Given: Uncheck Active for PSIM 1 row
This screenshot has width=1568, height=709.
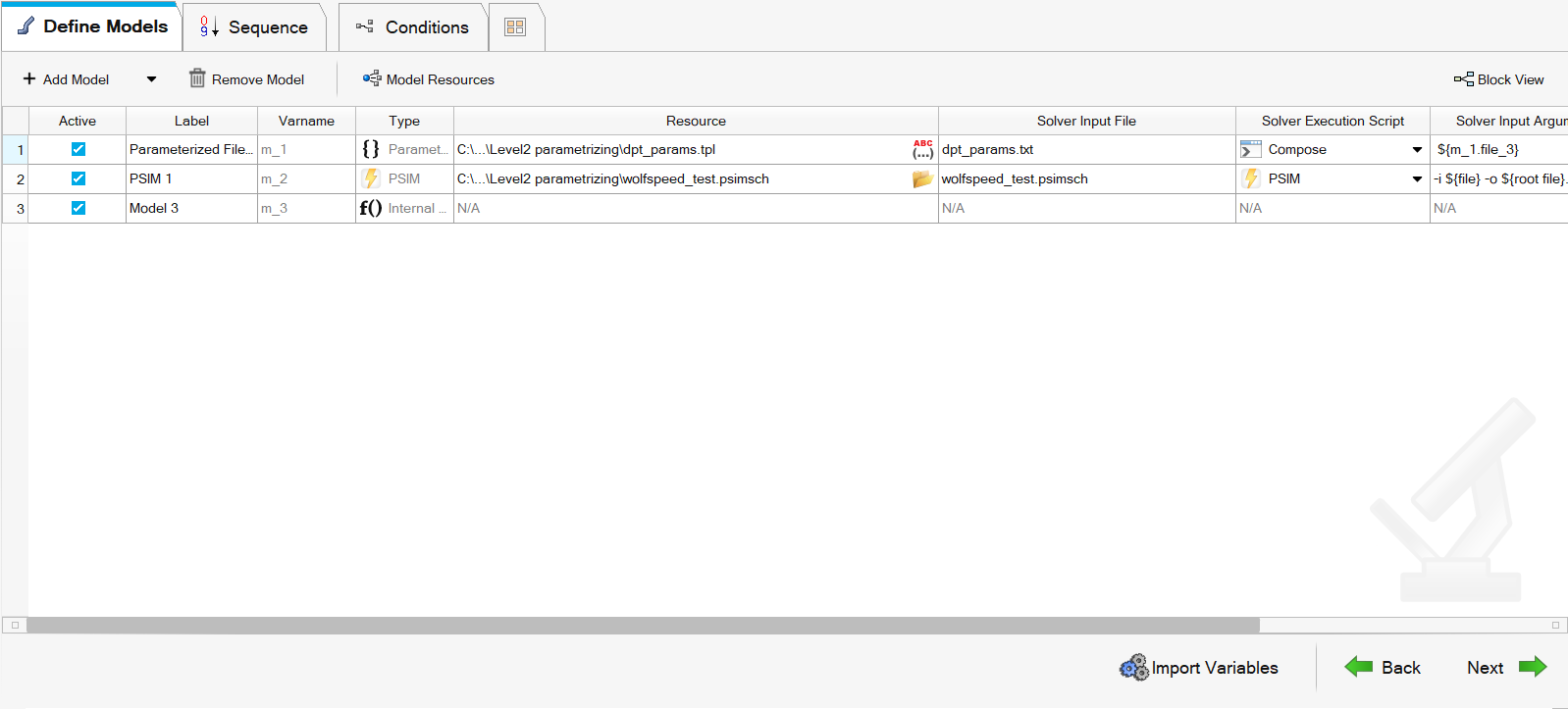Looking at the screenshot, I should coord(78,178).
